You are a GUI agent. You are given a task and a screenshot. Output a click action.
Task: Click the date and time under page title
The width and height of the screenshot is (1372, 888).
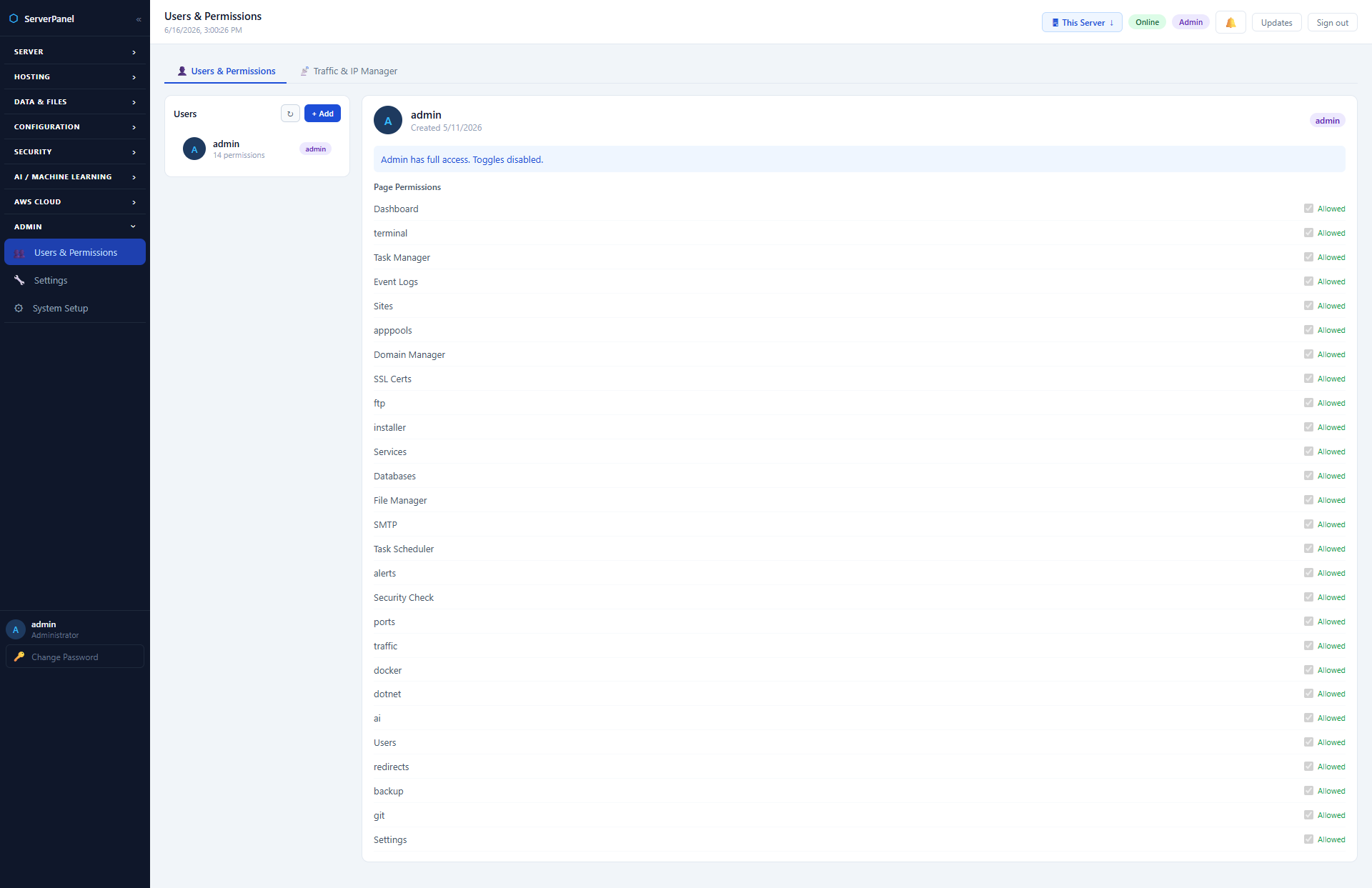tap(203, 30)
